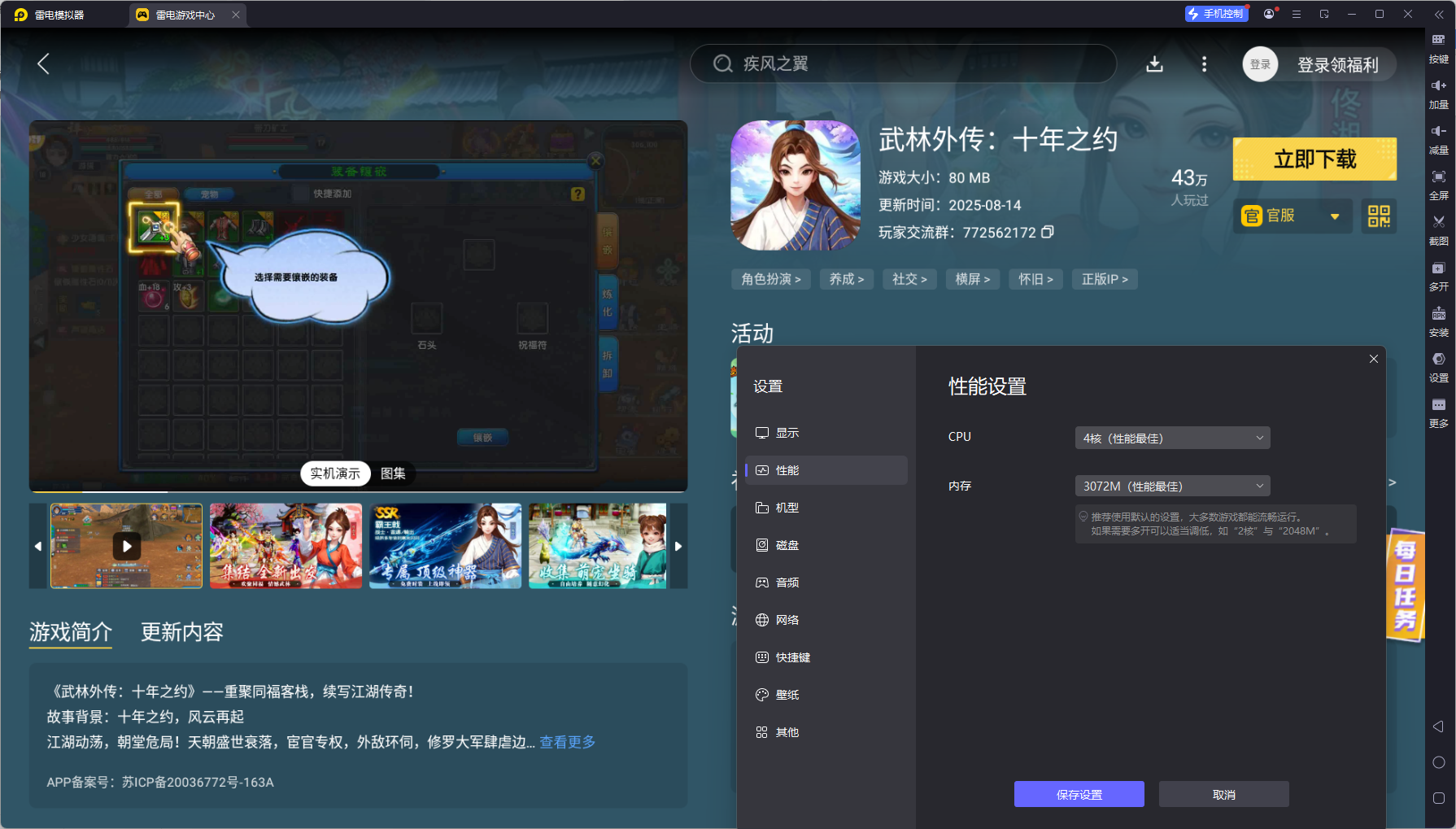Increase volume with 加量 icon
1456x829 pixels.
coord(1438,94)
